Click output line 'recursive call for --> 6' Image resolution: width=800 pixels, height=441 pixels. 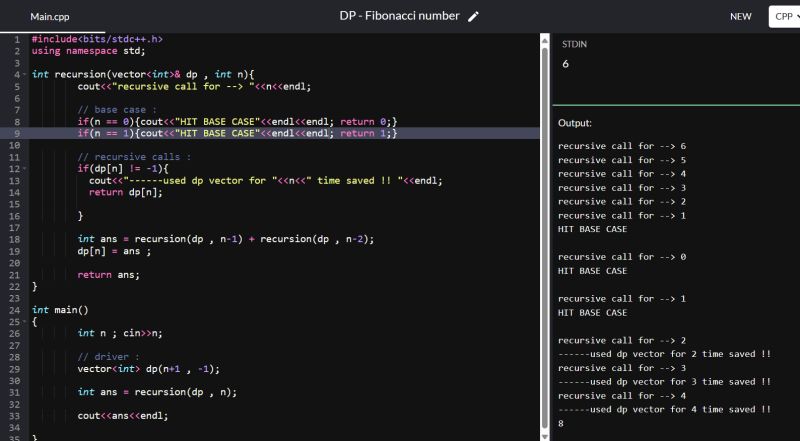tap(622, 146)
